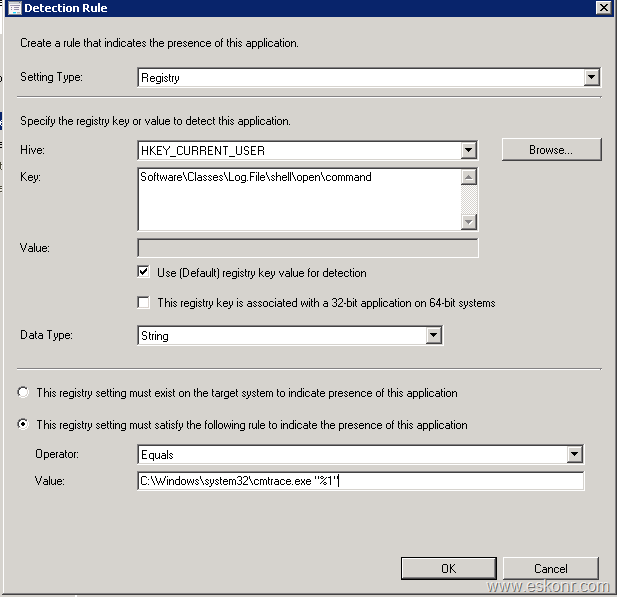617x597 pixels.
Task: Click the 'Hive:' label text
Action: [32, 150]
